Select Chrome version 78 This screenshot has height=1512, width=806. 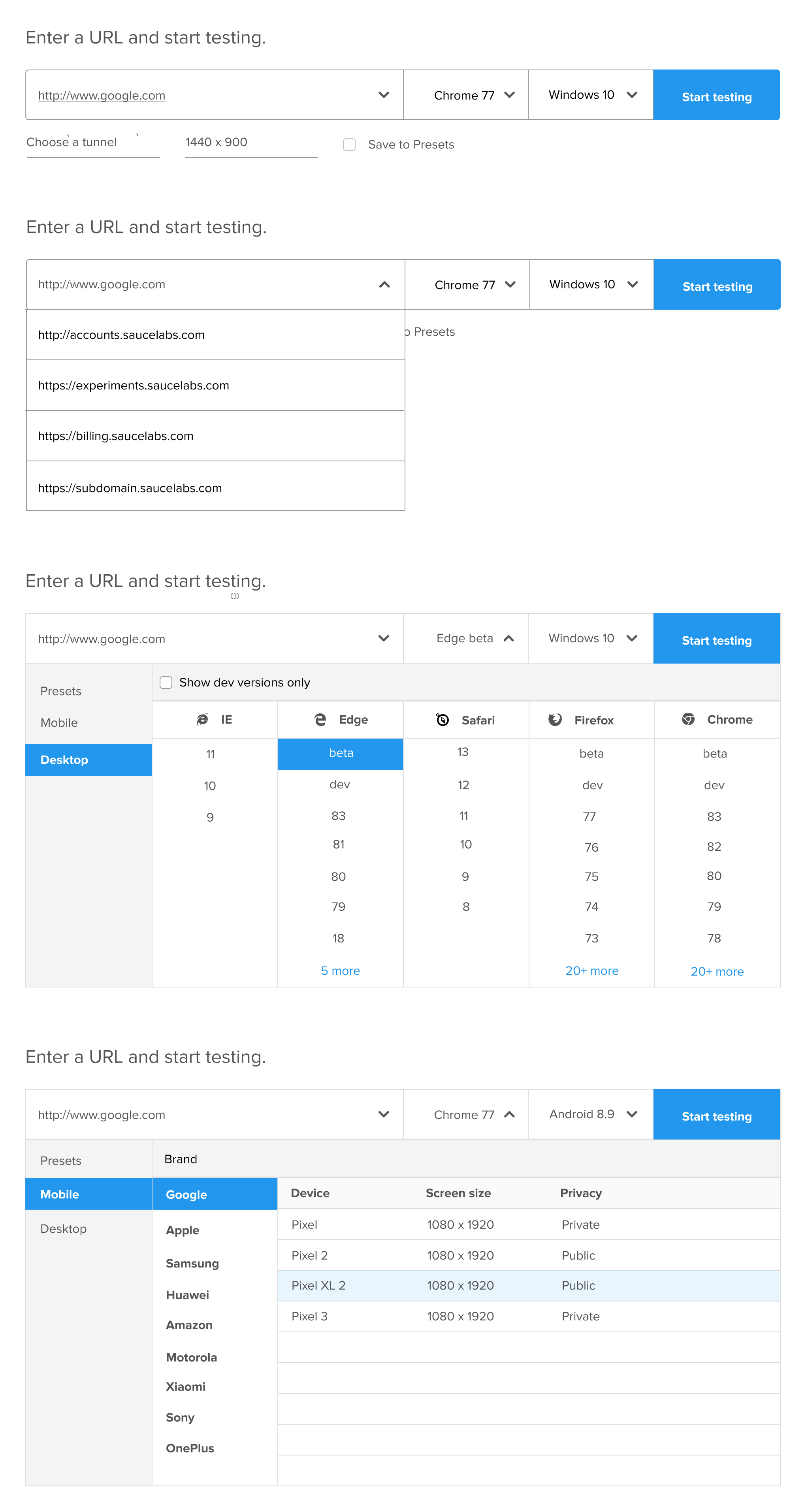714,938
